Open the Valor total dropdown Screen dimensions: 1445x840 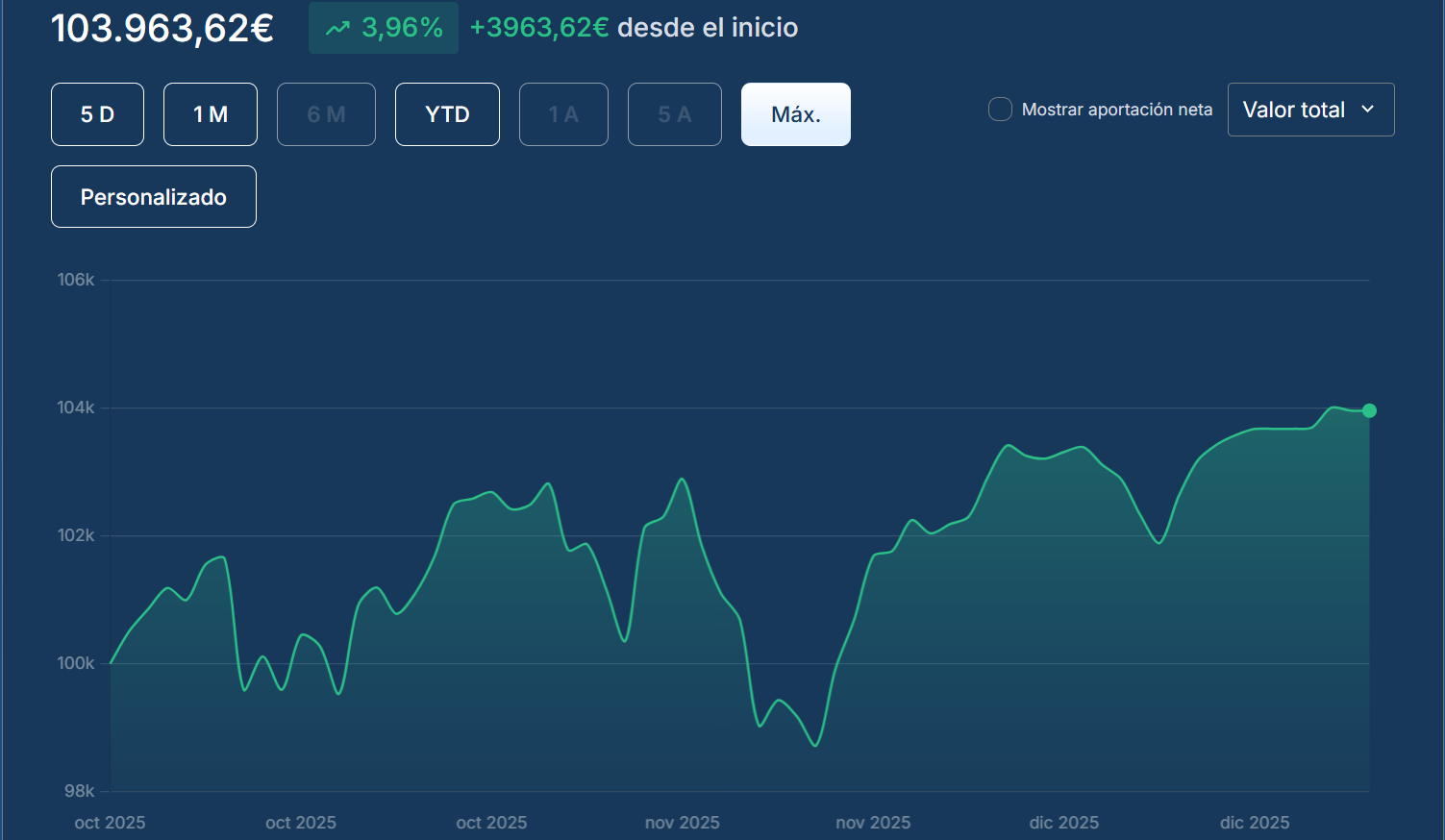pyautogui.click(x=1309, y=110)
